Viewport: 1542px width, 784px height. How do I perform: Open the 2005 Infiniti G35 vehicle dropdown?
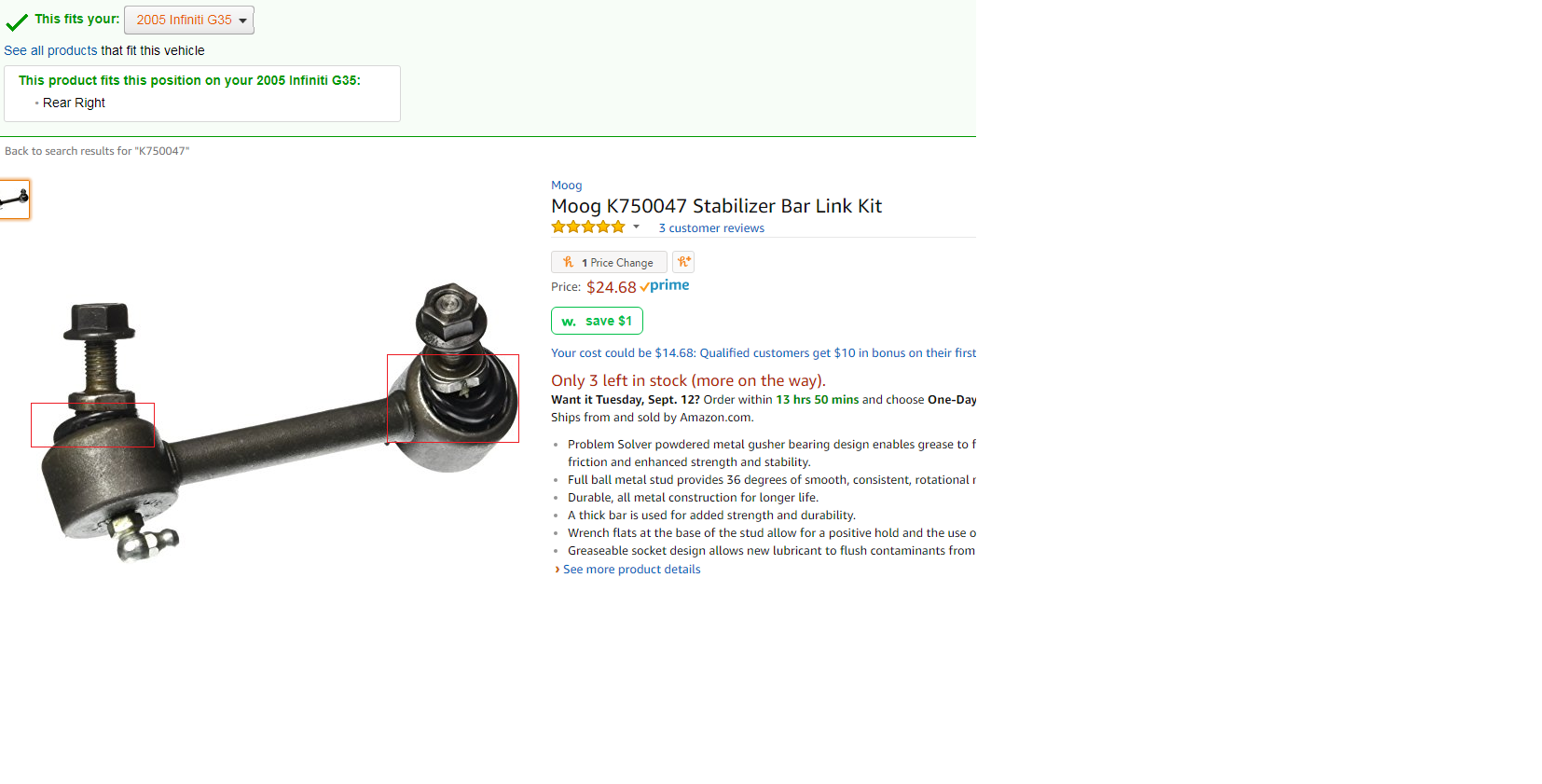click(x=189, y=20)
